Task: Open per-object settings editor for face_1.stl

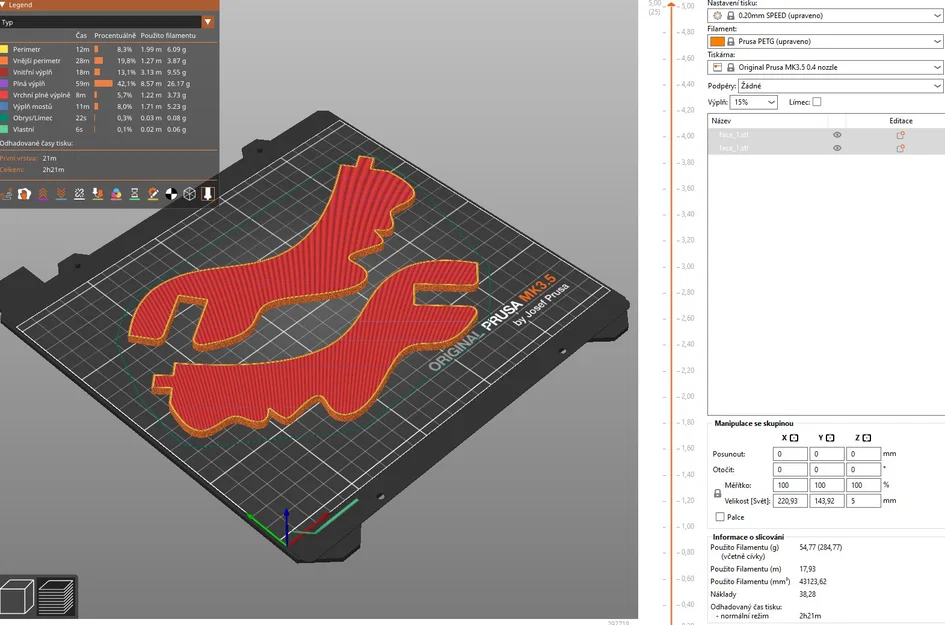Action: (901, 134)
